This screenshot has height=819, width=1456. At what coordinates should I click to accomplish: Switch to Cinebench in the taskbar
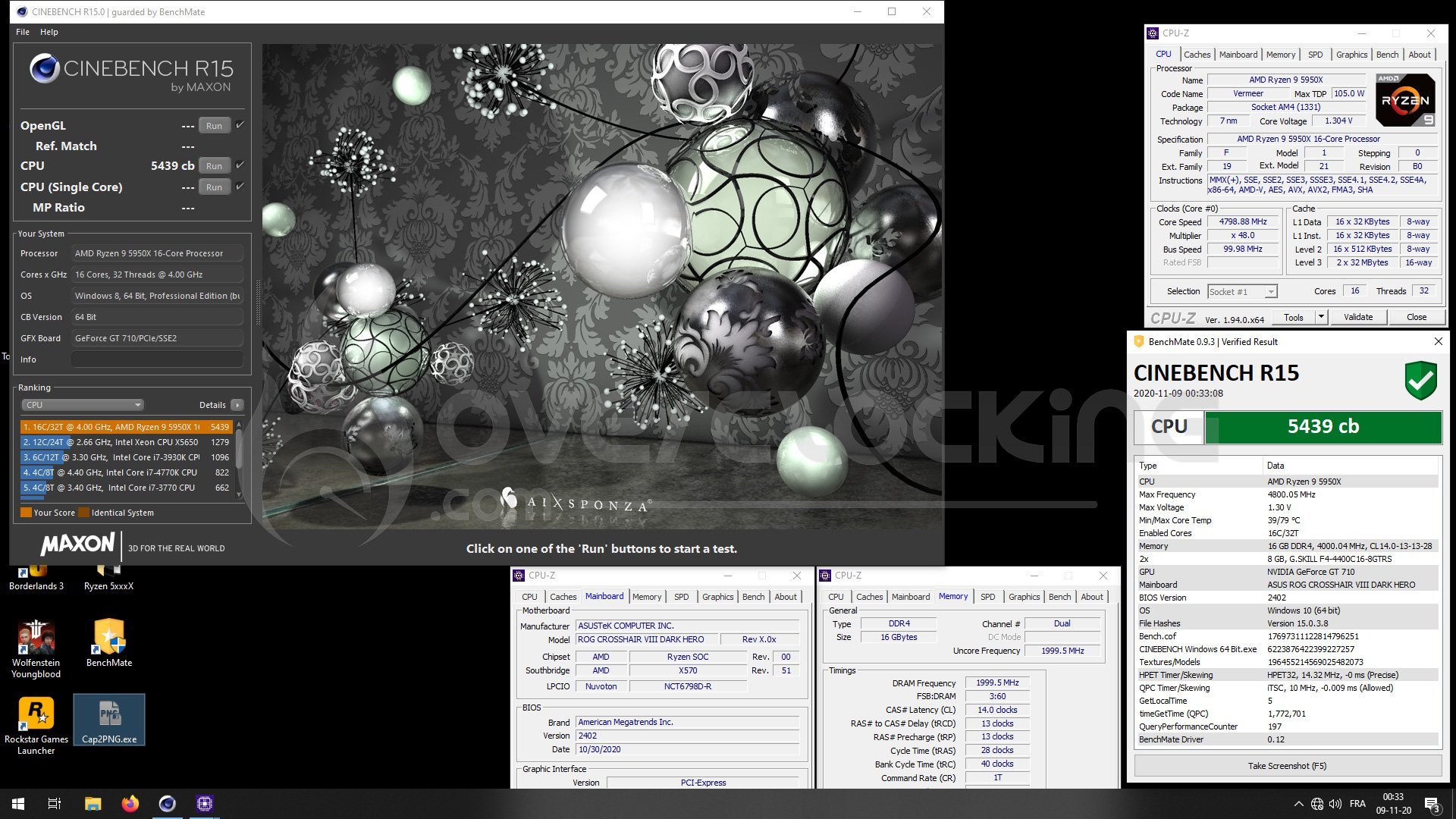click(x=168, y=804)
